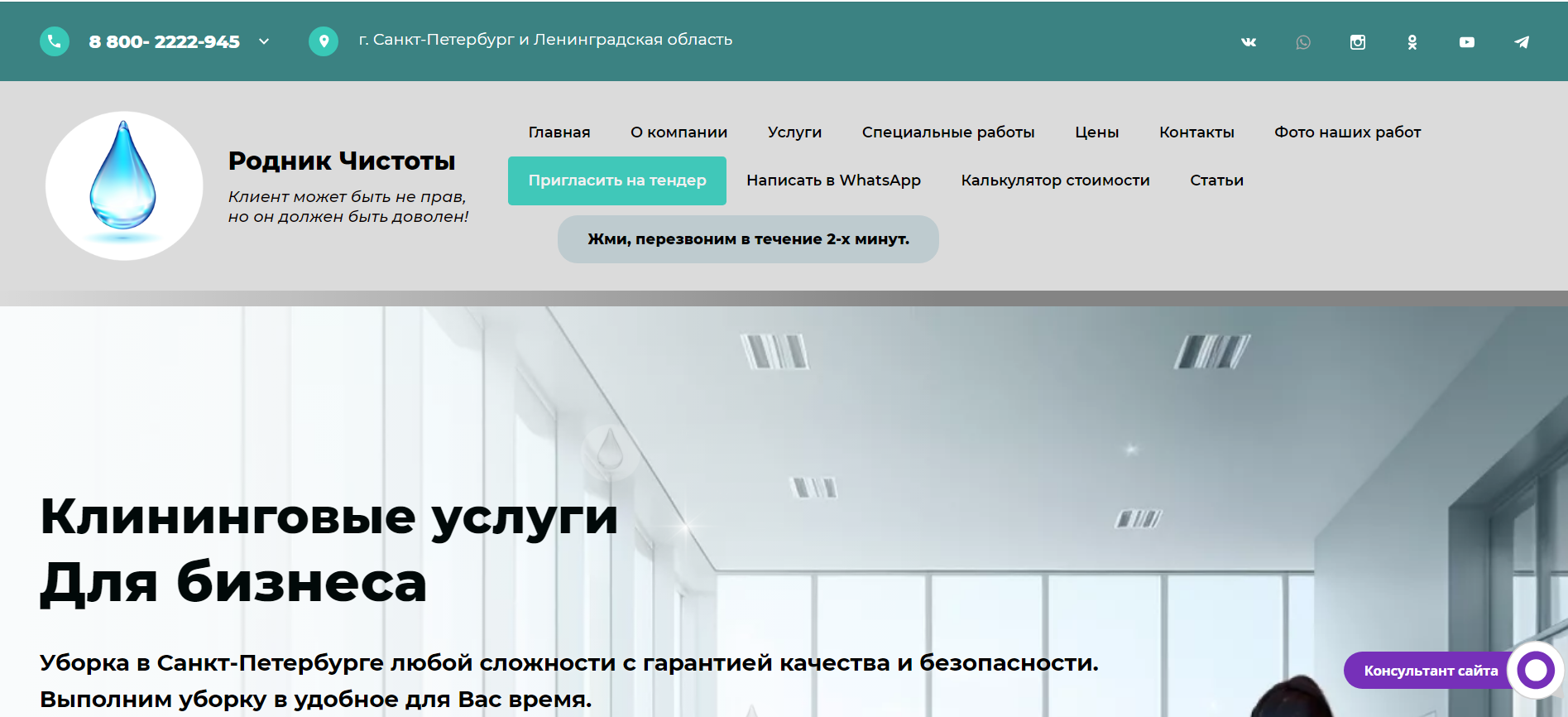Image resolution: width=1568 pixels, height=717 pixels.
Task: Click the water drop logo
Action: coord(124,185)
